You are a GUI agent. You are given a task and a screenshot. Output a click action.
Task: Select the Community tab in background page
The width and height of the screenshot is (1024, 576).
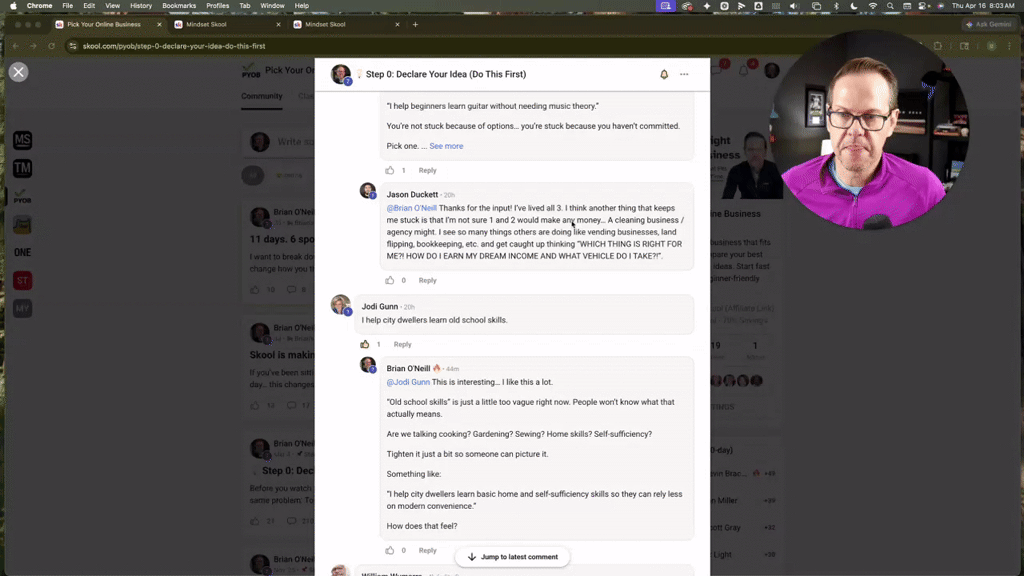point(261,96)
